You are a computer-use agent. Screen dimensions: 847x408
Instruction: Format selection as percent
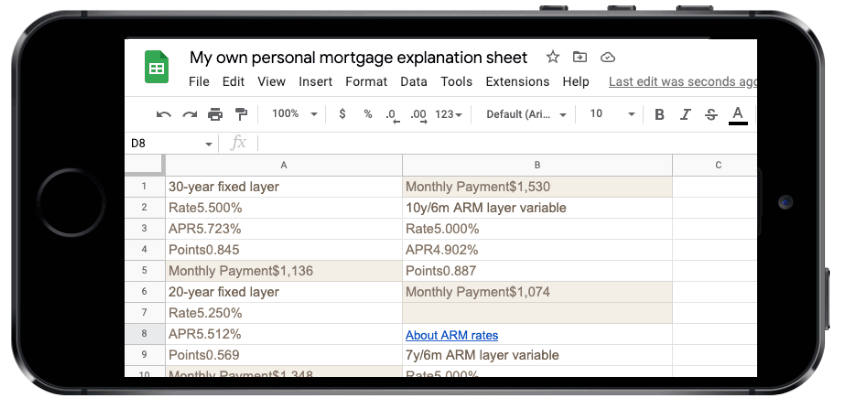368,114
